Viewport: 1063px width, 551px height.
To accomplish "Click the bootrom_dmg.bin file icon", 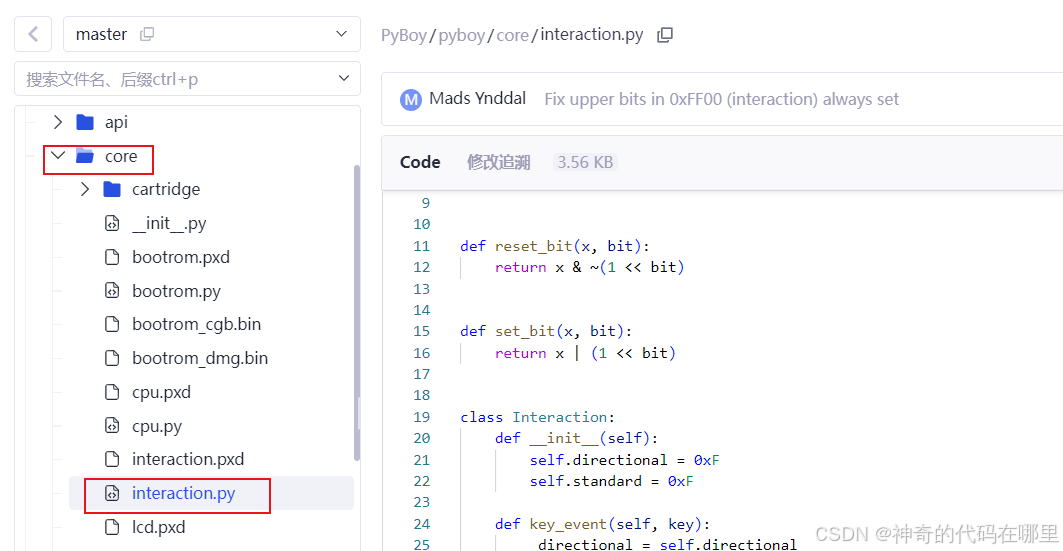I will (112, 358).
